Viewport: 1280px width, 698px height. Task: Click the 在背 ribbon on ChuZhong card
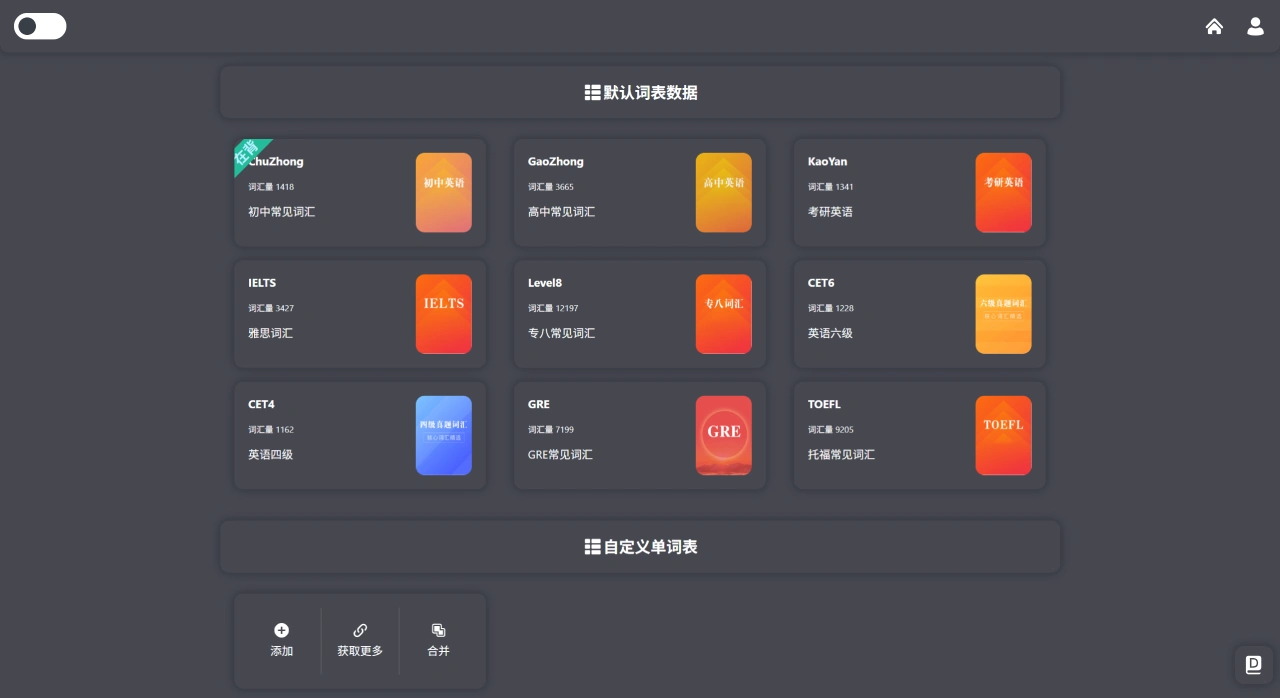[248, 157]
